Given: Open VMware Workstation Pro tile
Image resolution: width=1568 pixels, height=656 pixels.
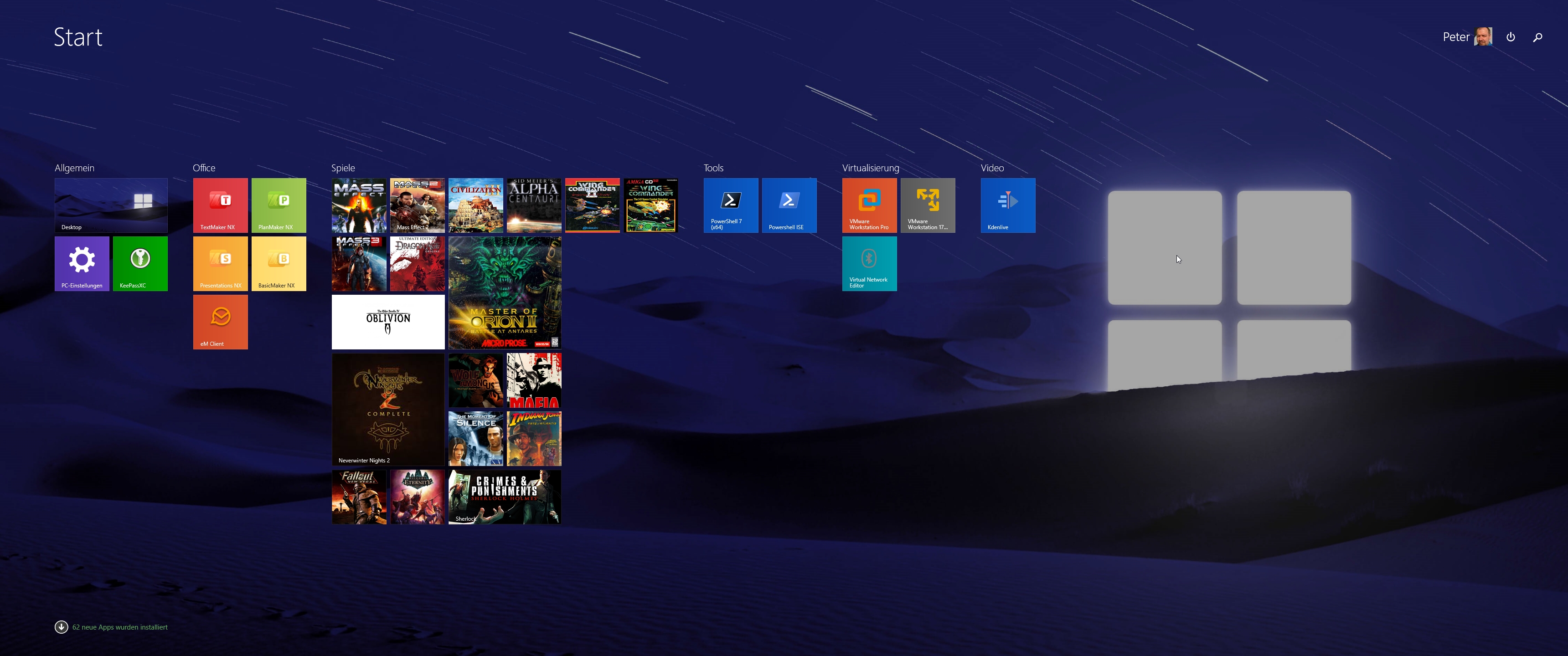Looking at the screenshot, I should point(869,205).
